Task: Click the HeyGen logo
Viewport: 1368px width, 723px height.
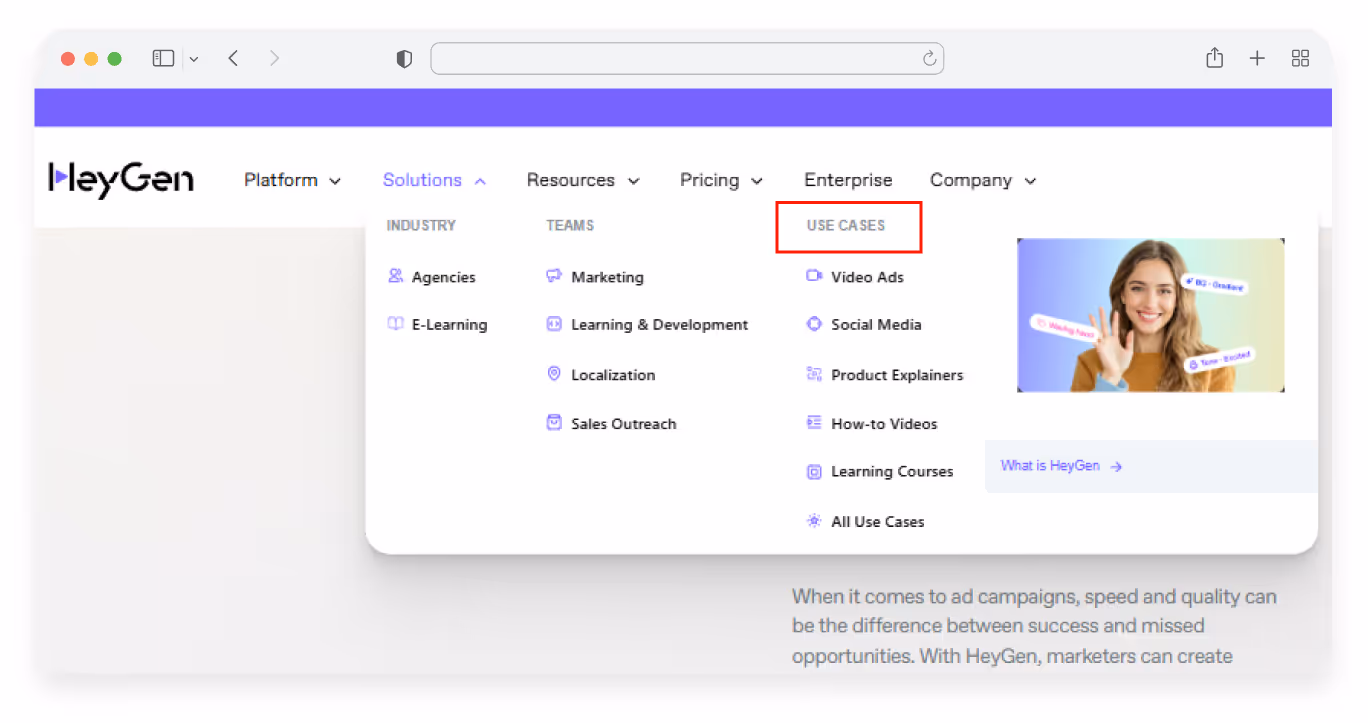Action: pyautogui.click(x=121, y=180)
